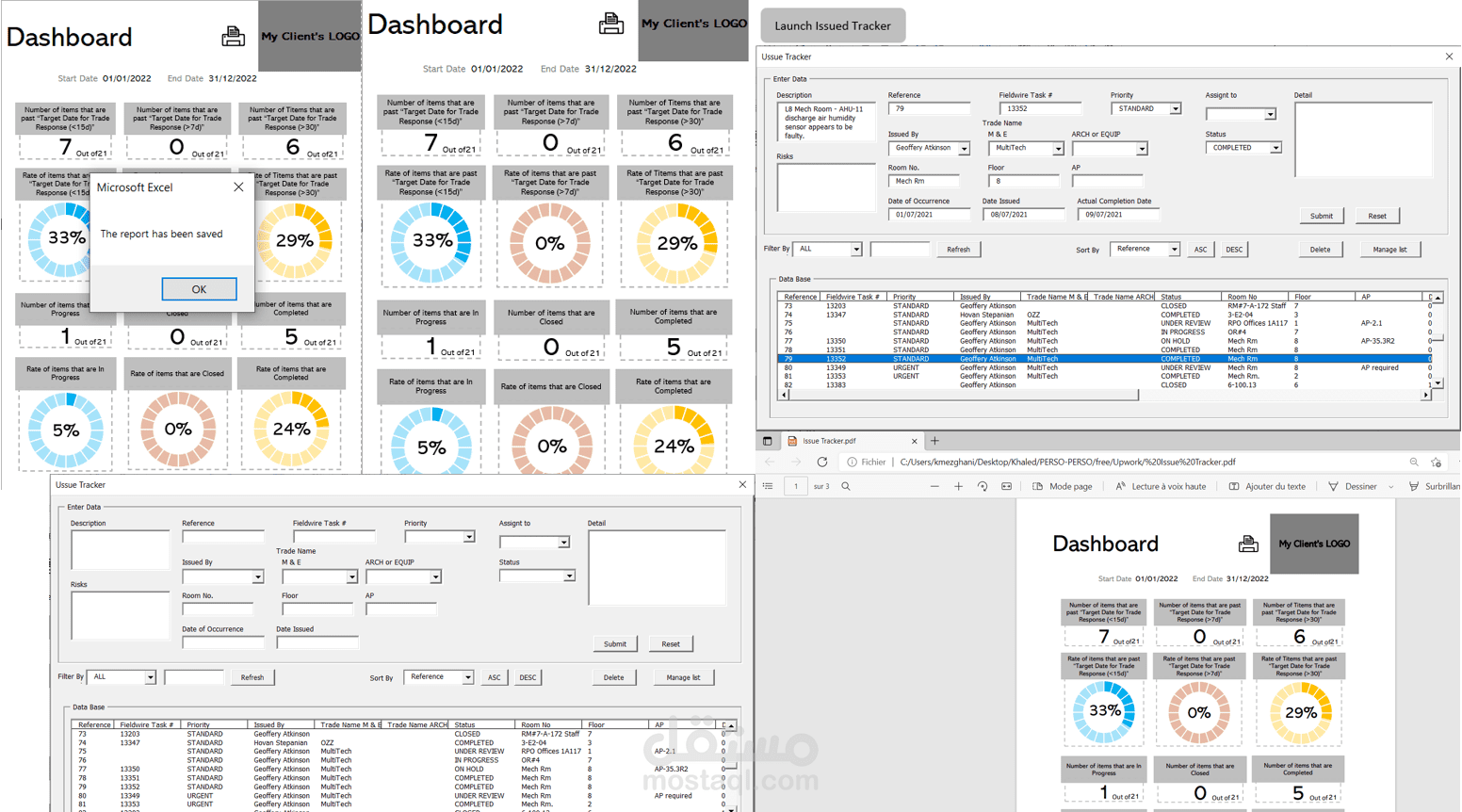The image size is (1462, 812).
Task: Click Reset in the filled Ussue Tracker form
Action: [1377, 216]
